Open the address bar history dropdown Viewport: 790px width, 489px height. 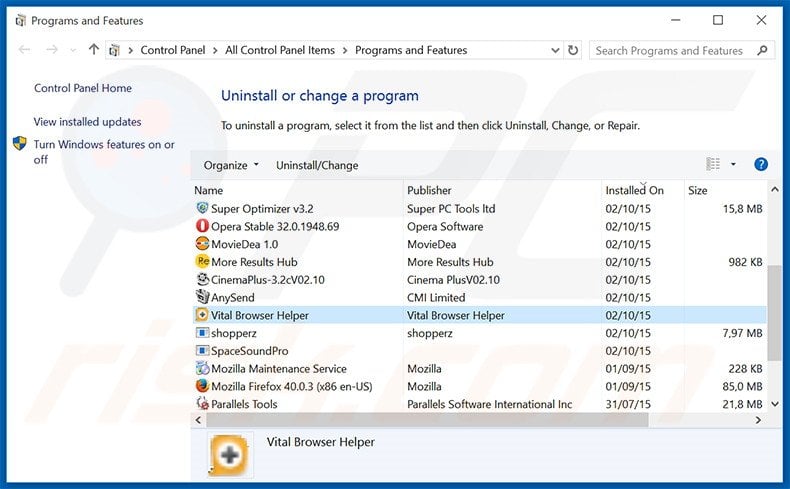click(x=555, y=50)
